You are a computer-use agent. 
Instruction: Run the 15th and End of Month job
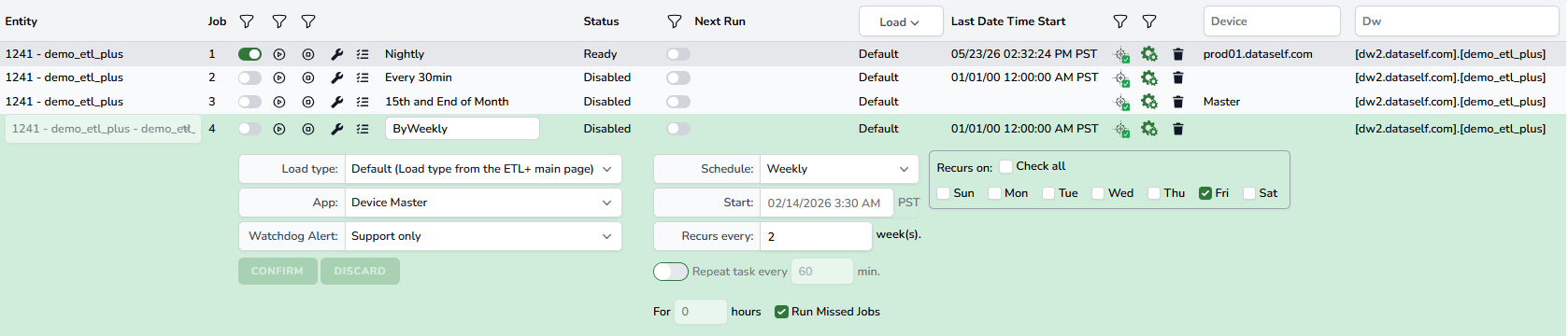click(279, 102)
